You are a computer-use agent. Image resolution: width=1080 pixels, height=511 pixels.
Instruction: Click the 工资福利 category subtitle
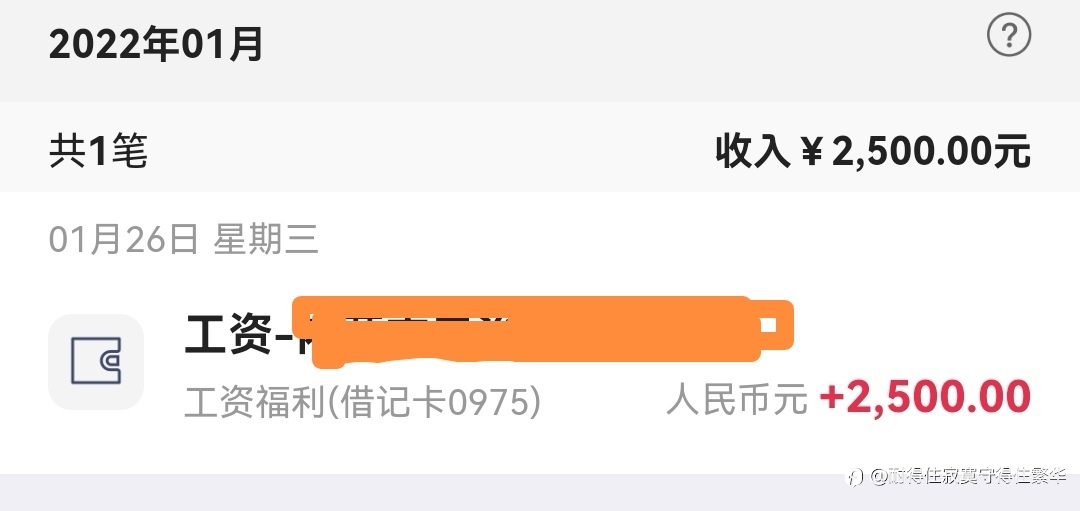click(253, 402)
